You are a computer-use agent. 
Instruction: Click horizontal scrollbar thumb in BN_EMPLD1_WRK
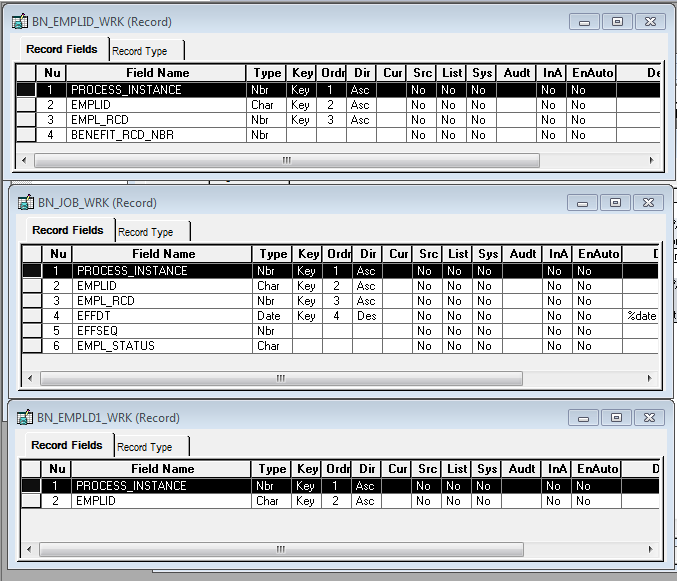pyautogui.click(x=282, y=549)
